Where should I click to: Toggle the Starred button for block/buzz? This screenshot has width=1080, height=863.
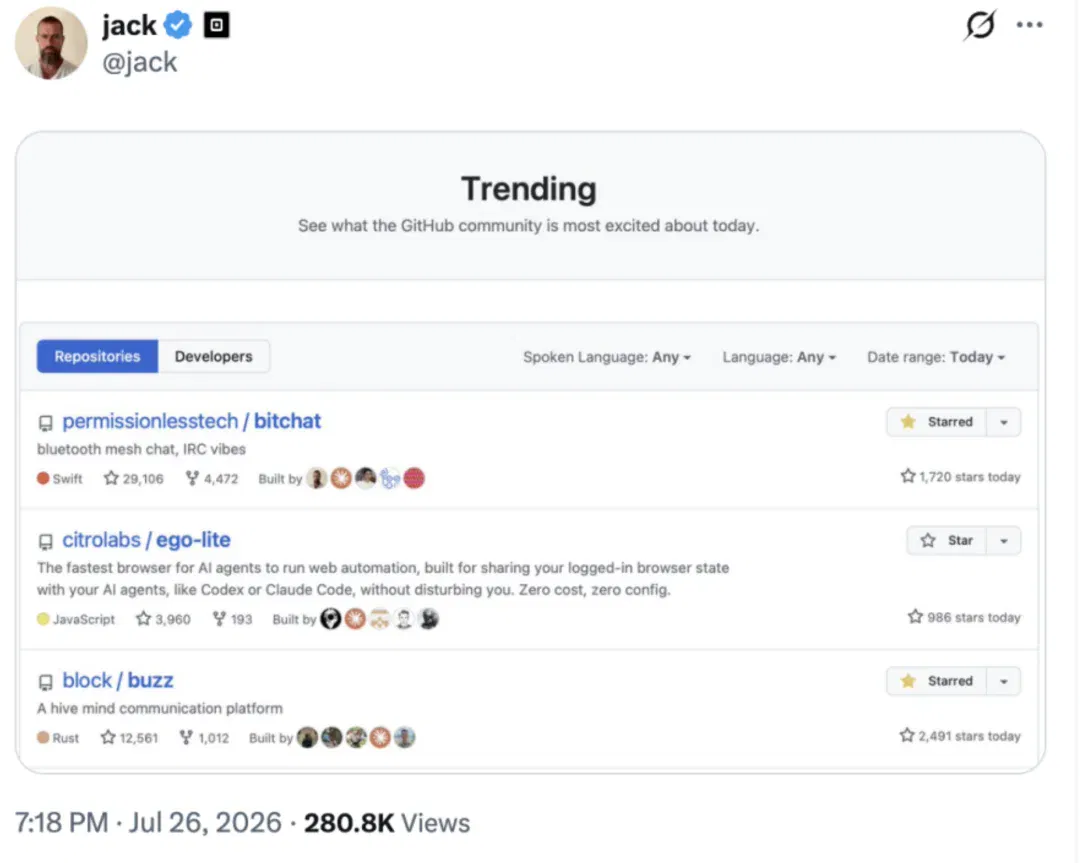(937, 681)
